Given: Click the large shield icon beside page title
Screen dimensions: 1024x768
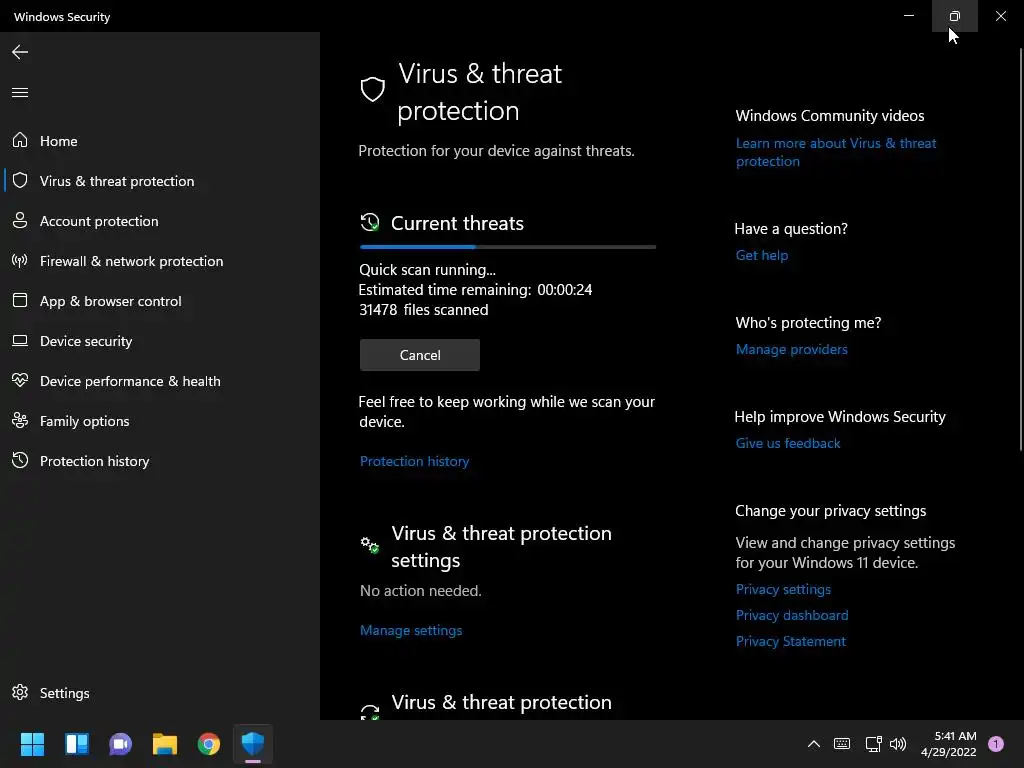Looking at the screenshot, I should [x=373, y=89].
